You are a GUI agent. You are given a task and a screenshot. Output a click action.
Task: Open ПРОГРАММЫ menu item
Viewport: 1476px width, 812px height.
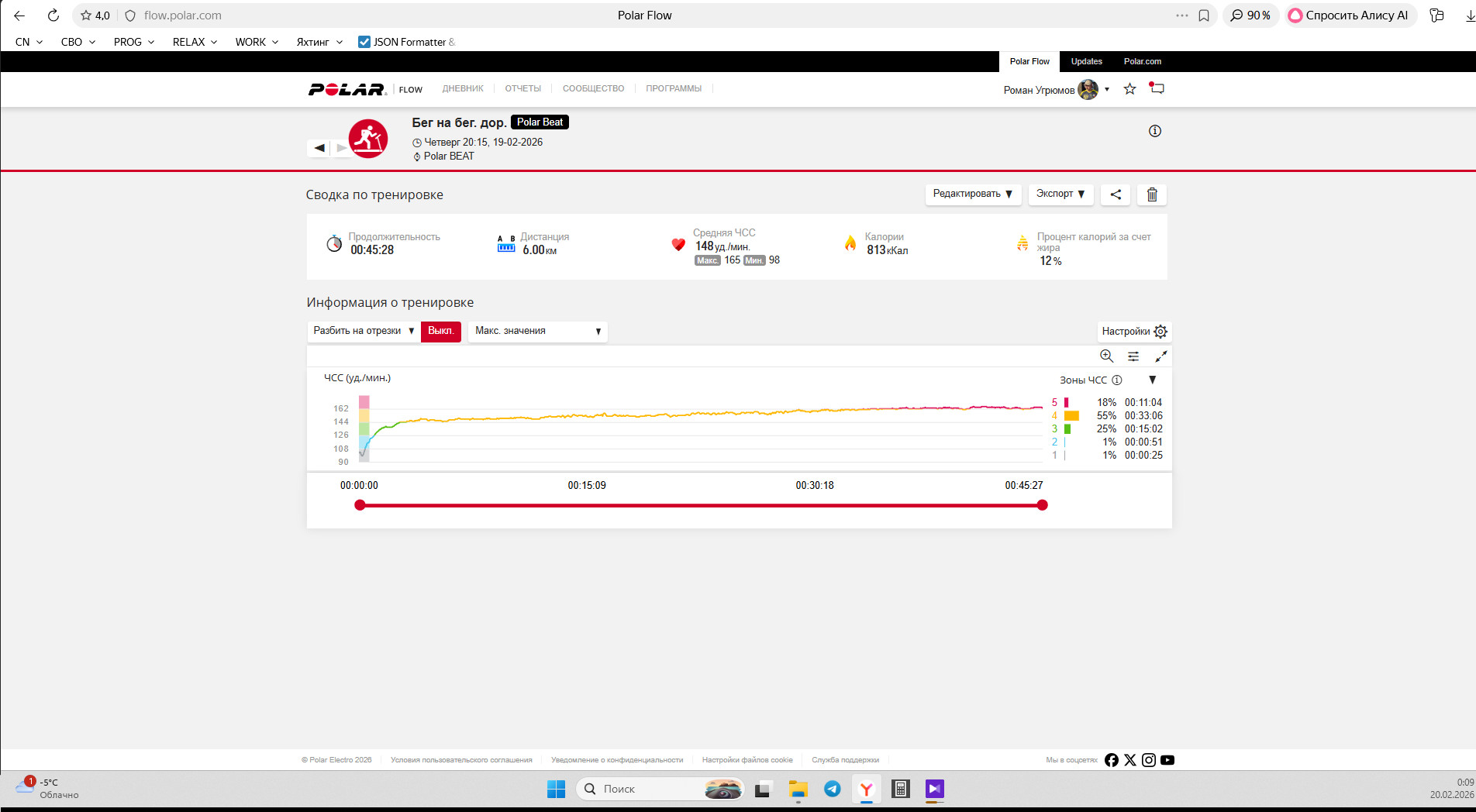[x=674, y=88]
